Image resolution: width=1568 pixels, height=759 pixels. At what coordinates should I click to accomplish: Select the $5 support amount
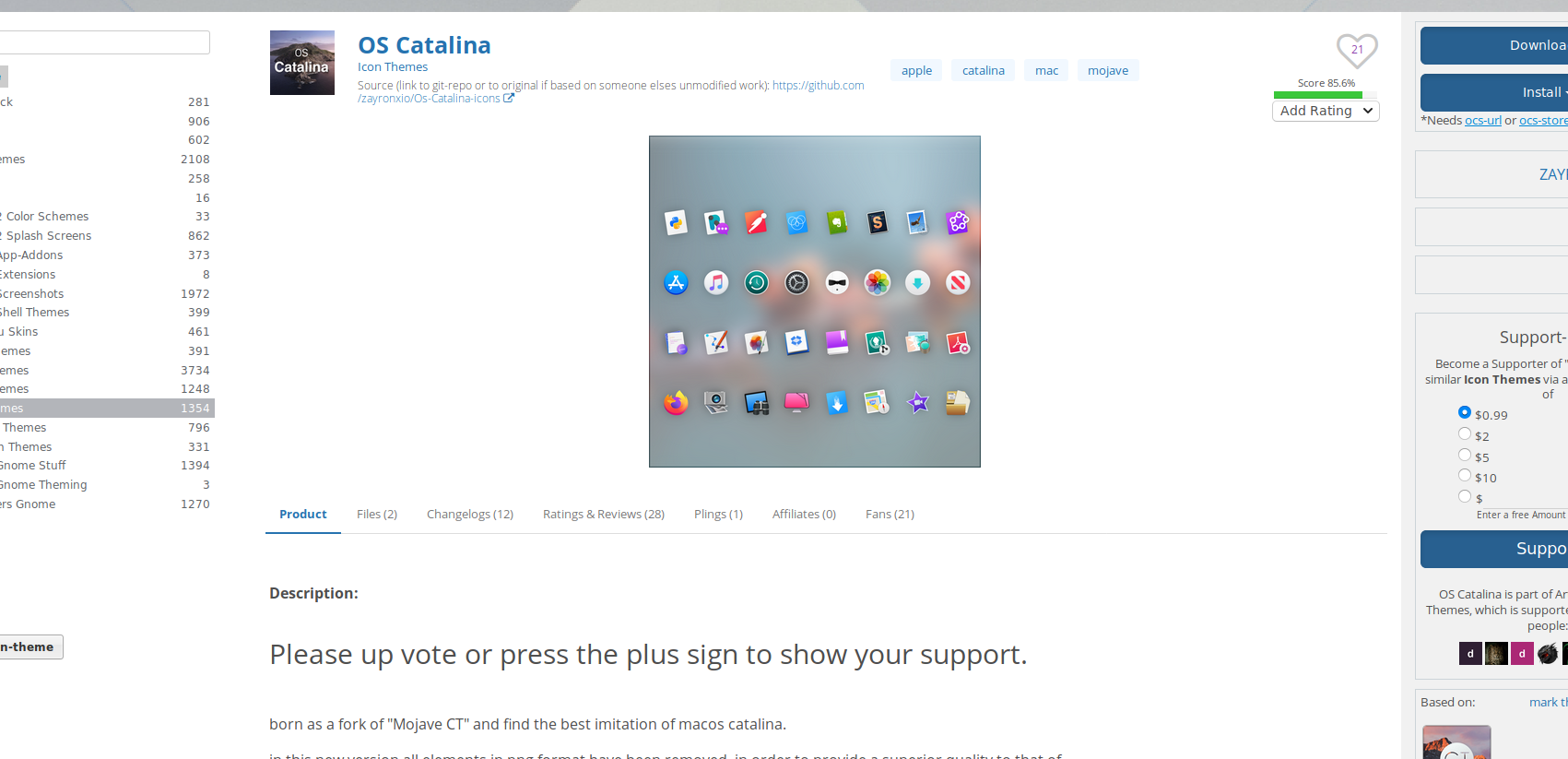(1465, 455)
